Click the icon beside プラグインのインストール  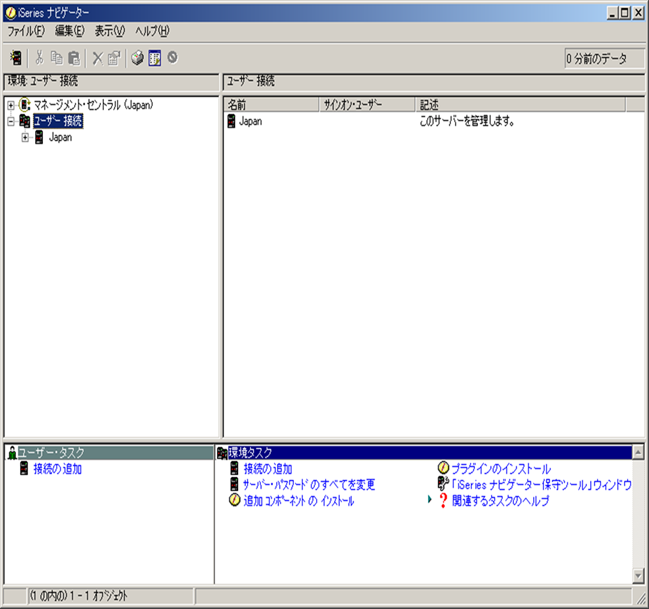pos(443,468)
